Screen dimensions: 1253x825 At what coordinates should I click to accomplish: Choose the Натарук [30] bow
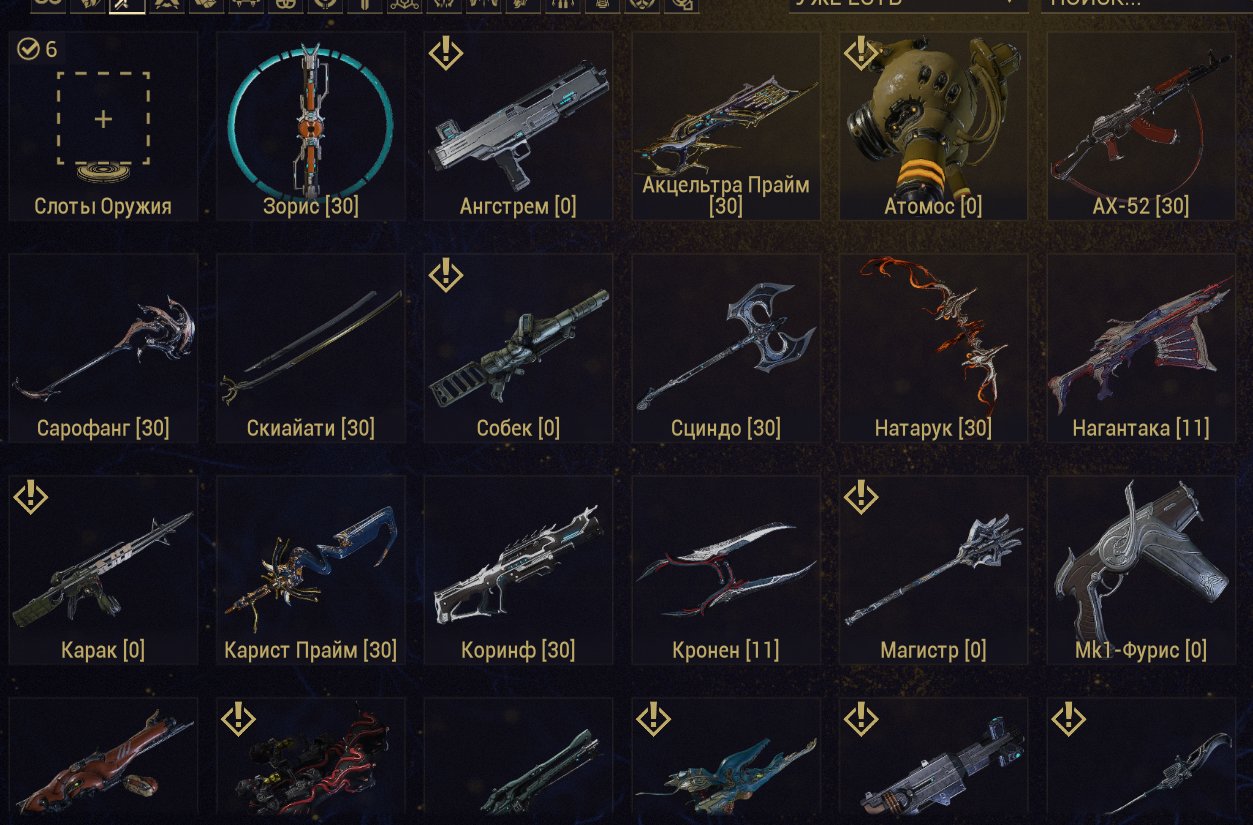coord(933,348)
